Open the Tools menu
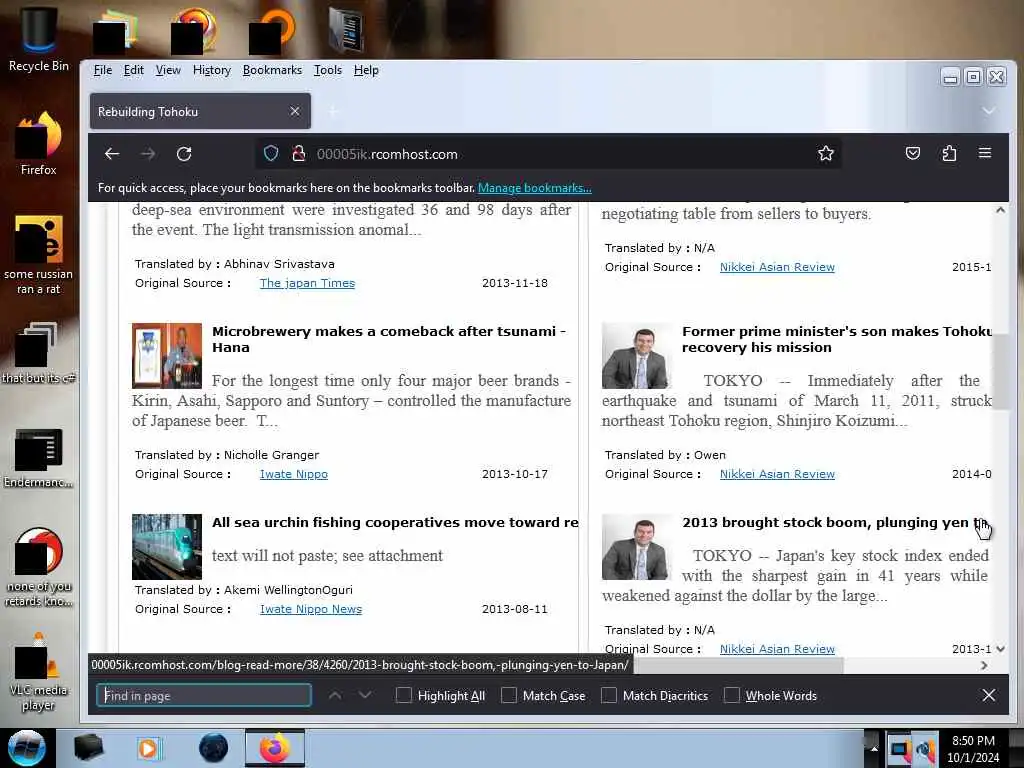 click(x=328, y=70)
